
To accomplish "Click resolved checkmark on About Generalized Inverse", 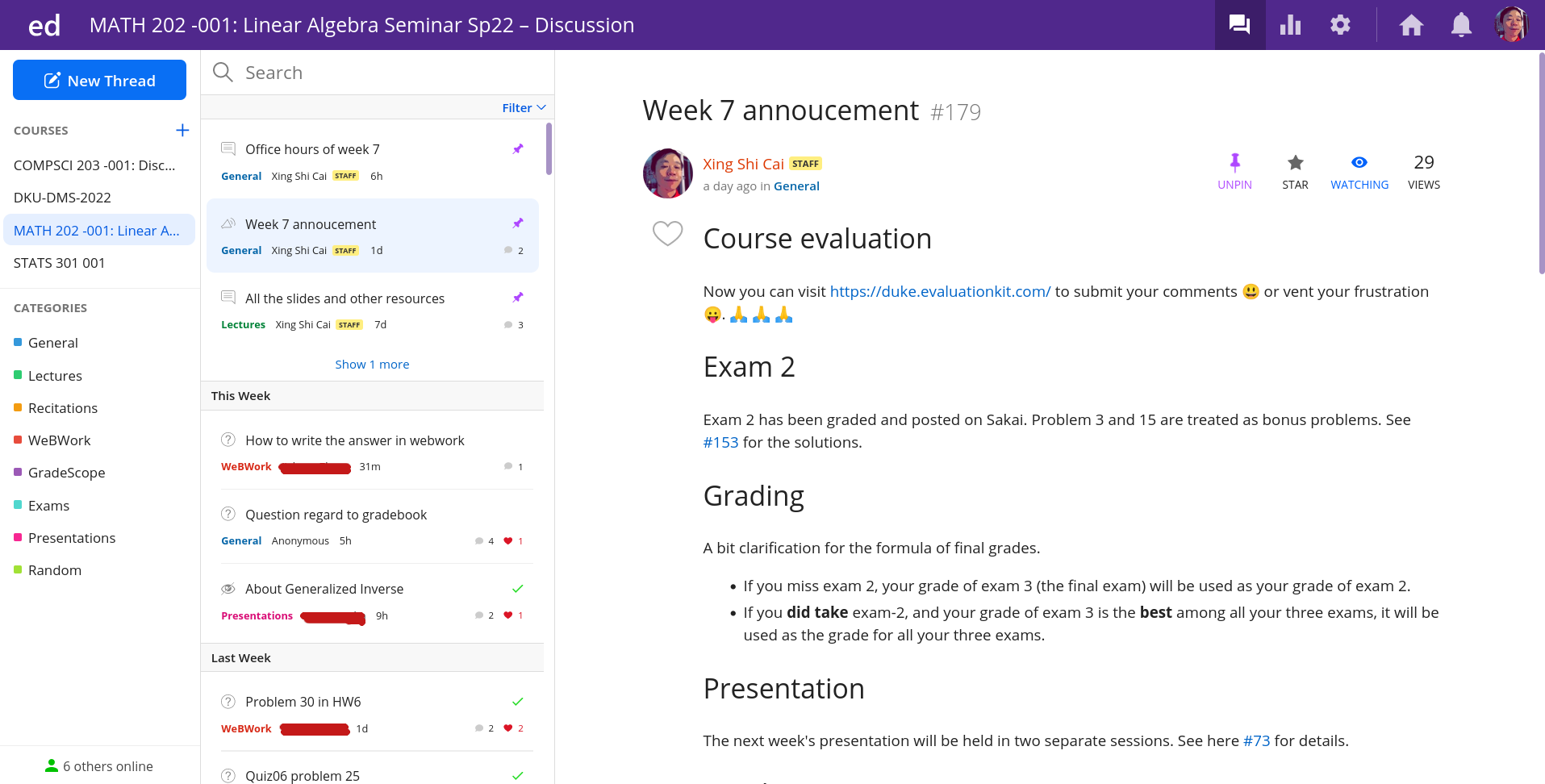I will [x=518, y=588].
